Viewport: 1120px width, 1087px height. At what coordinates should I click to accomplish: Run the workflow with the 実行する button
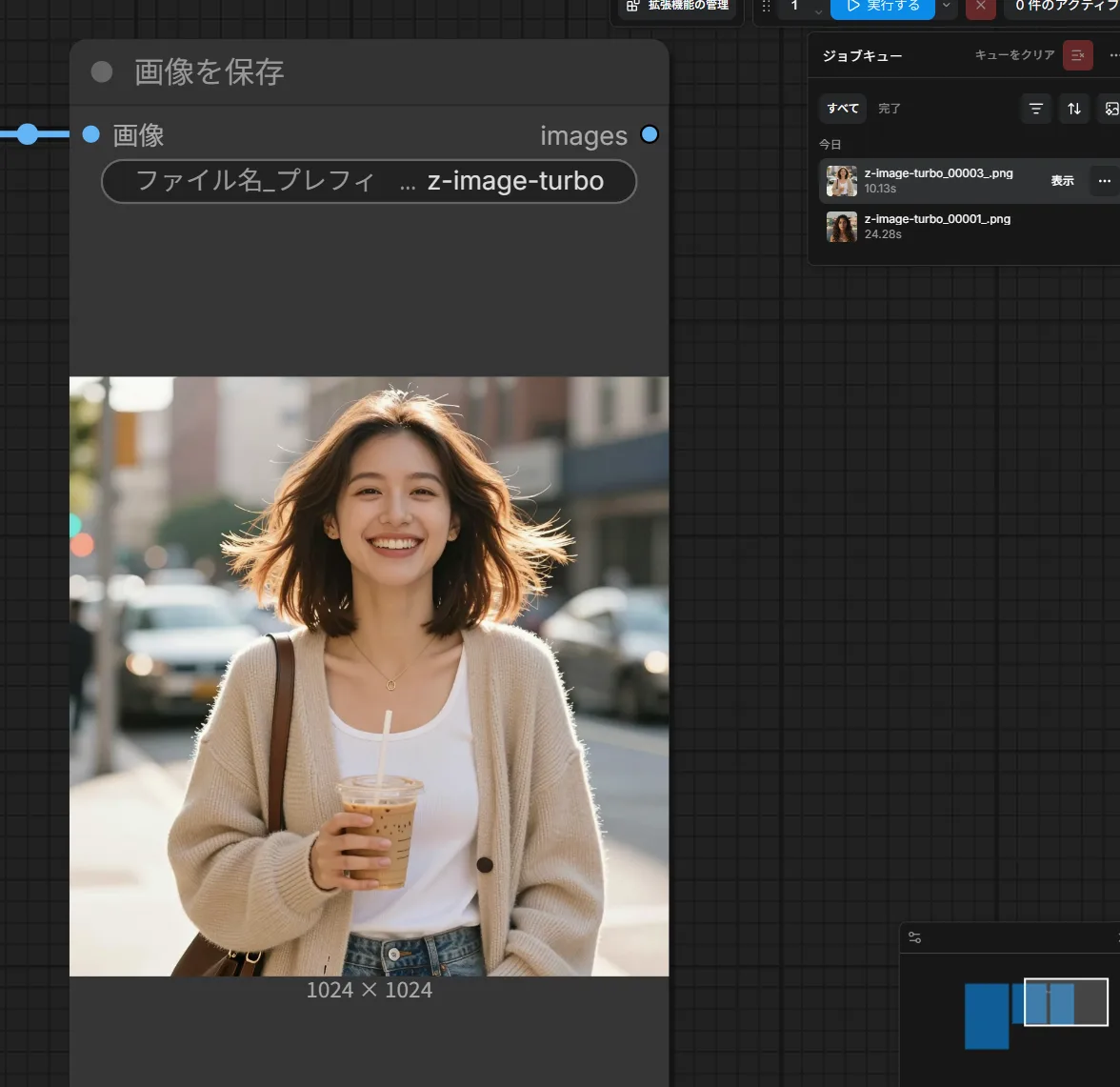(882, 8)
